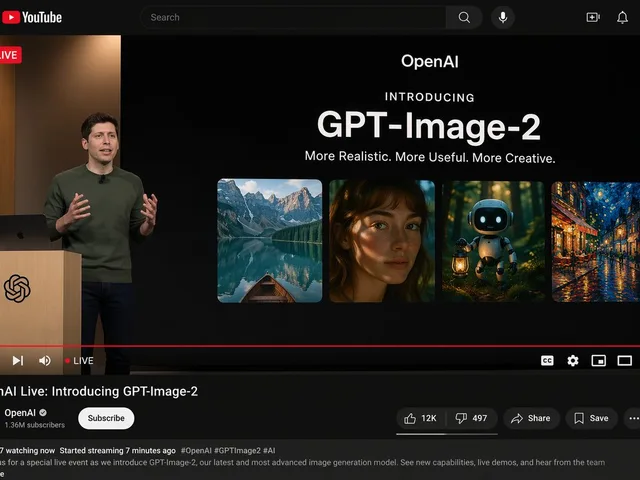This screenshot has height=480, width=640.
Task: Open the #OpenAI hashtag
Action: (196, 451)
